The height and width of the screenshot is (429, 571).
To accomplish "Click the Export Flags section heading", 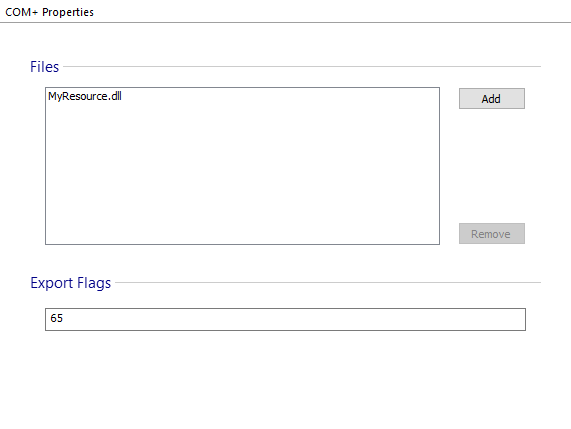I will (x=71, y=283).
